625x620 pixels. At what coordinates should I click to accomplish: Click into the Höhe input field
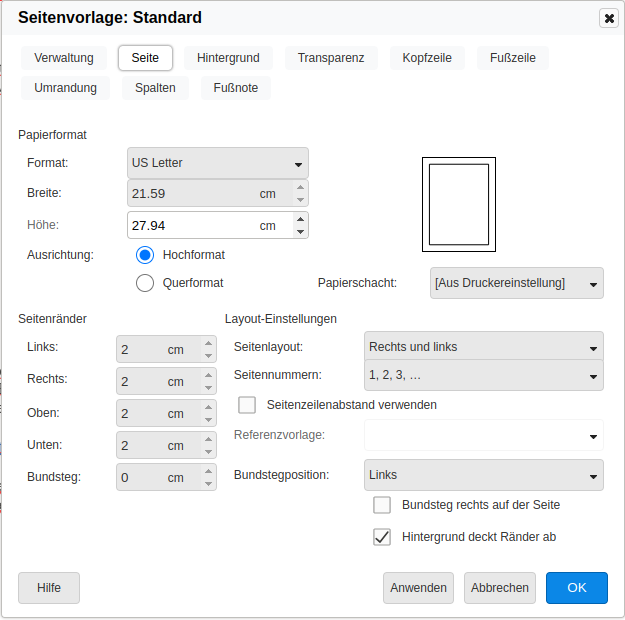190,226
